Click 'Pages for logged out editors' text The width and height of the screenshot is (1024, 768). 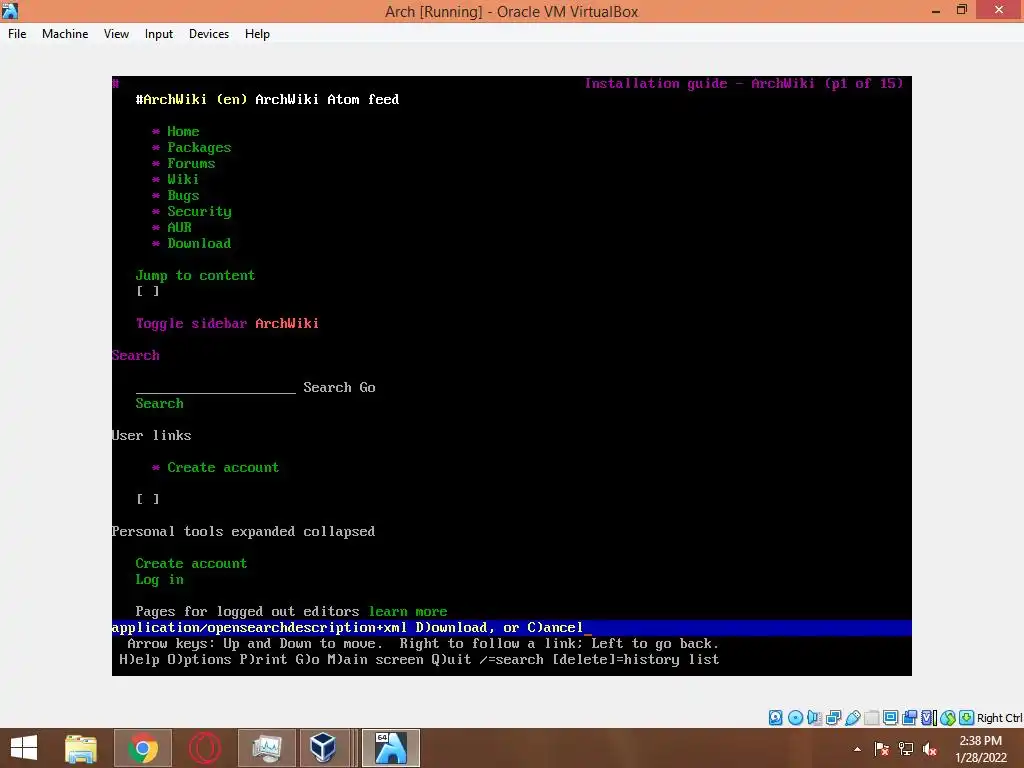(248, 611)
